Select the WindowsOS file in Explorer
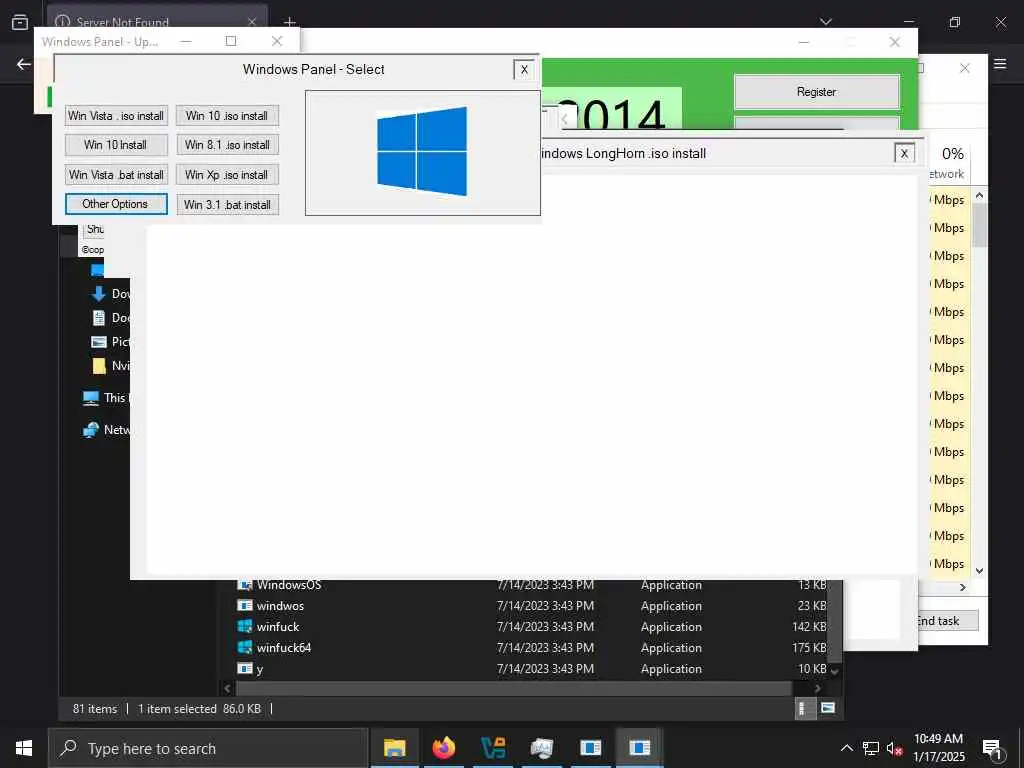This screenshot has height=768, width=1024. 289,585
